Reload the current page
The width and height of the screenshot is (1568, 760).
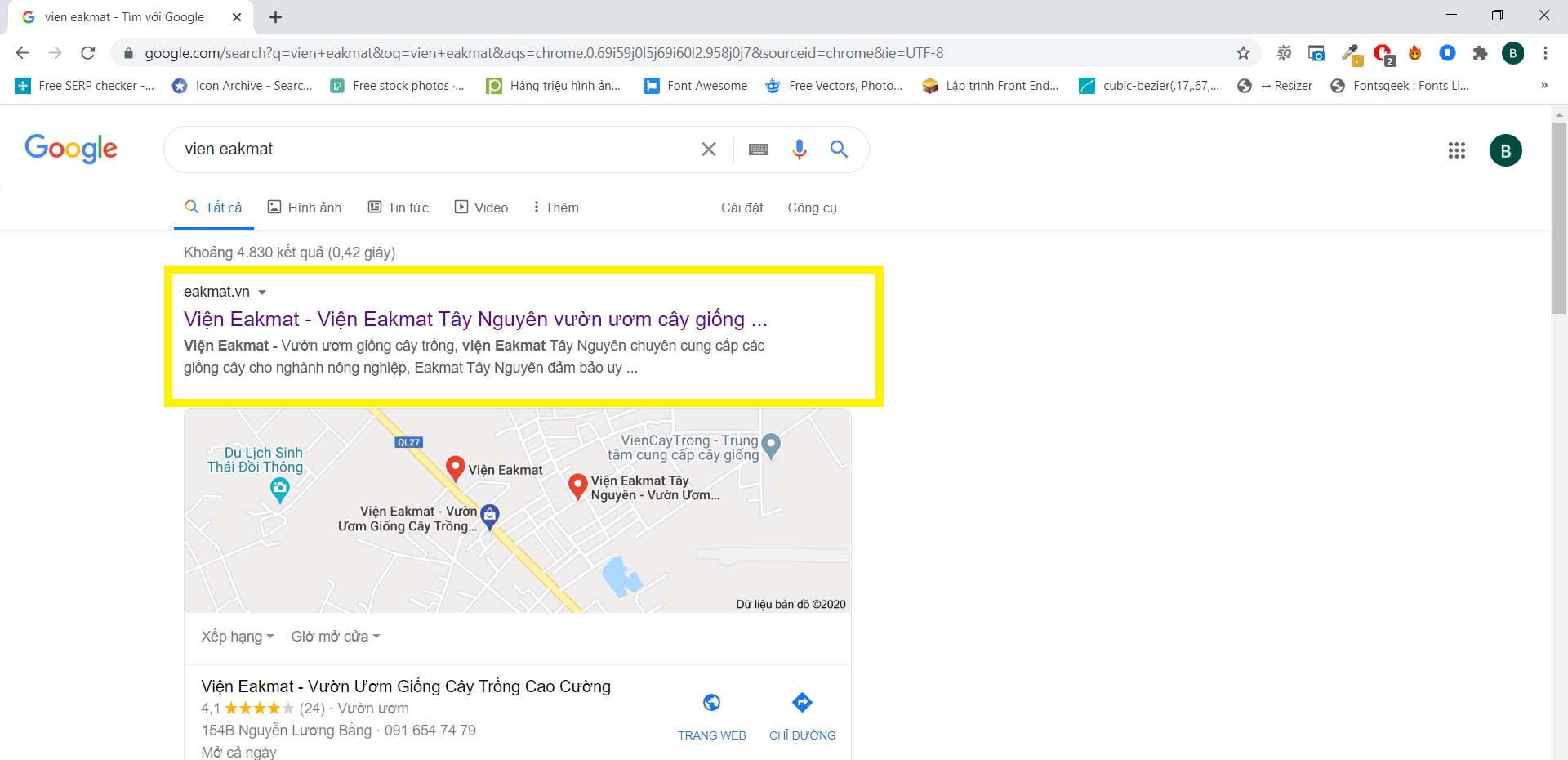click(88, 53)
